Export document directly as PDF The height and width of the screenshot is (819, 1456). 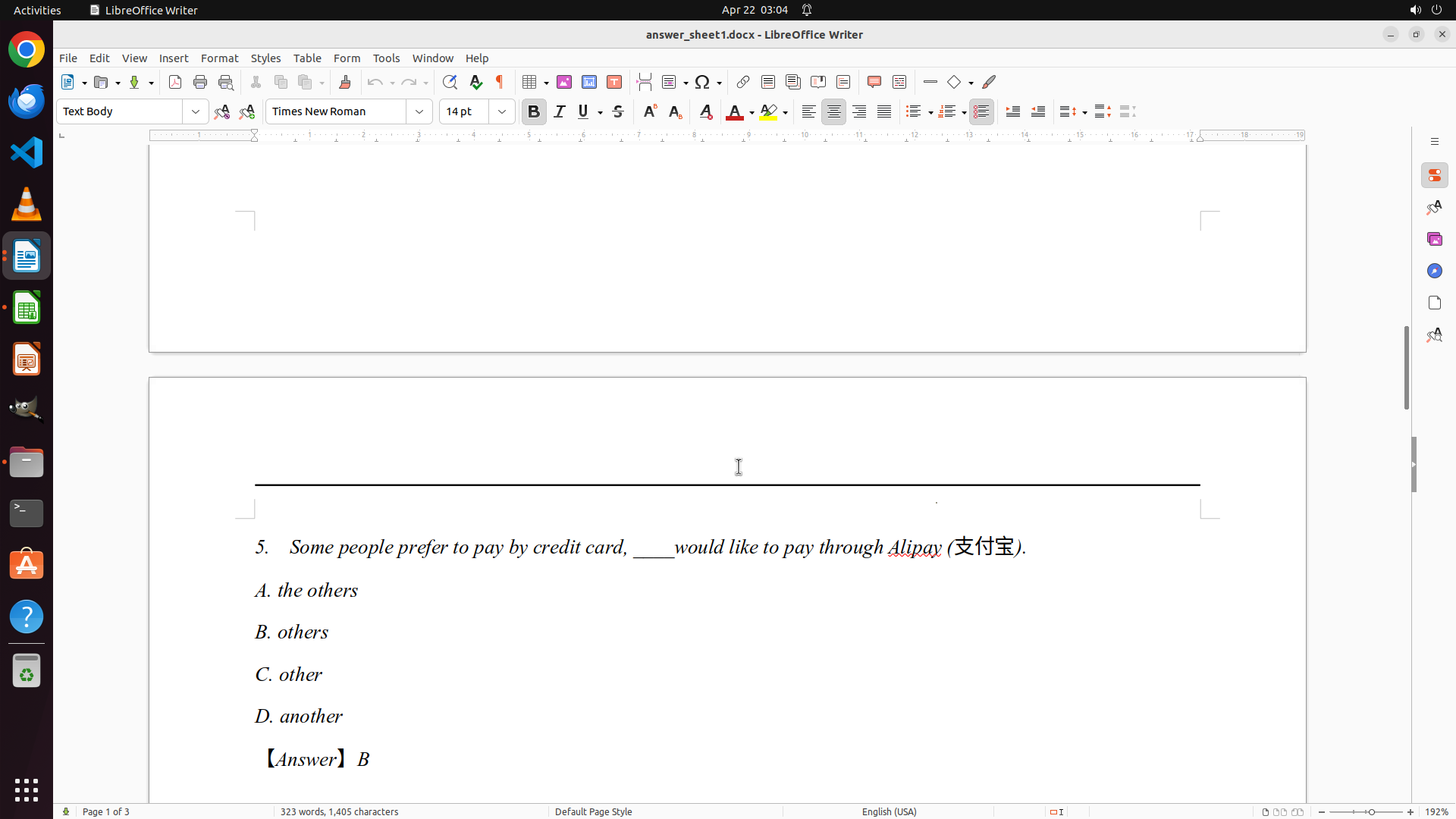(x=175, y=82)
